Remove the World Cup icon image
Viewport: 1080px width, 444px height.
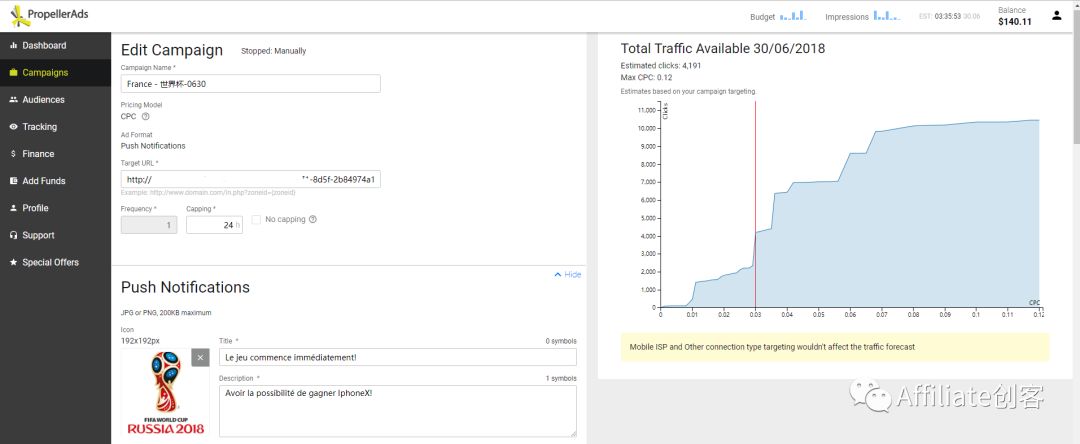coord(200,357)
